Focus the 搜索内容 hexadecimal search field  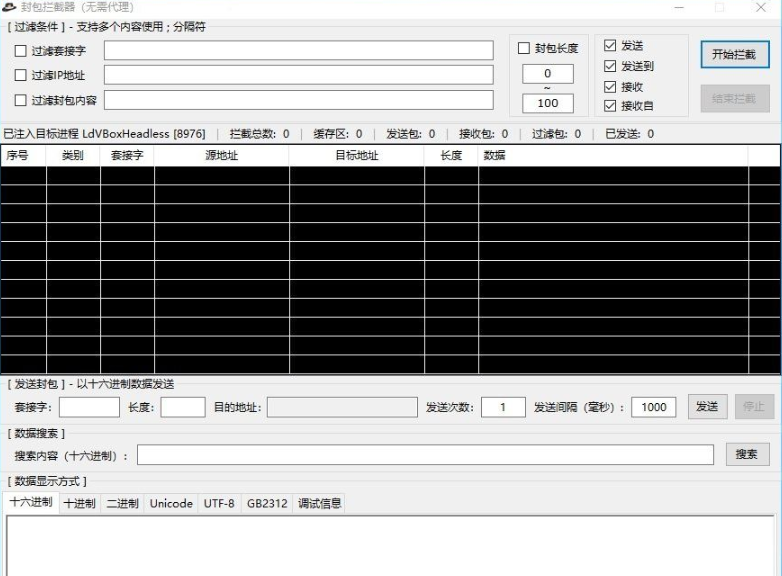(425, 454)
